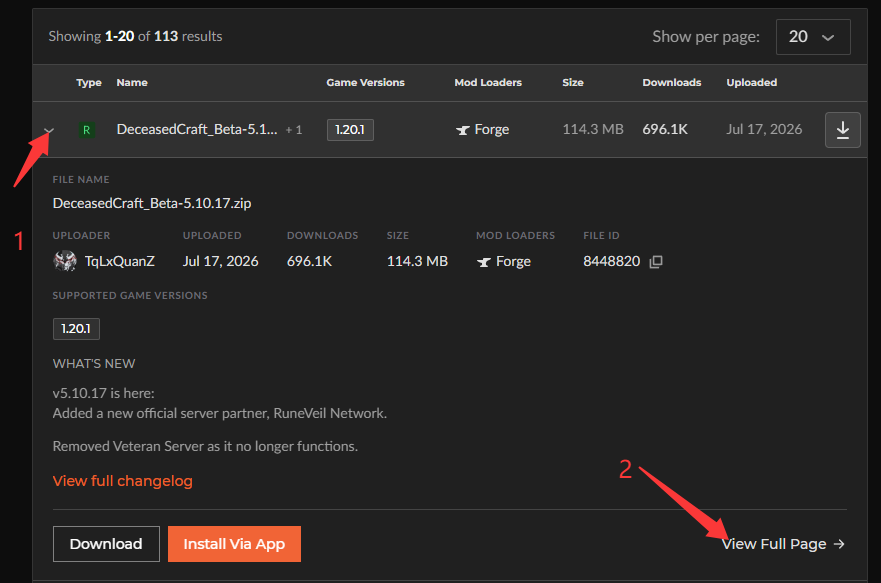Screen dimensions: 881x583
Task: Collapse the DeceasedCraft file row chevron
Action: 49,130
